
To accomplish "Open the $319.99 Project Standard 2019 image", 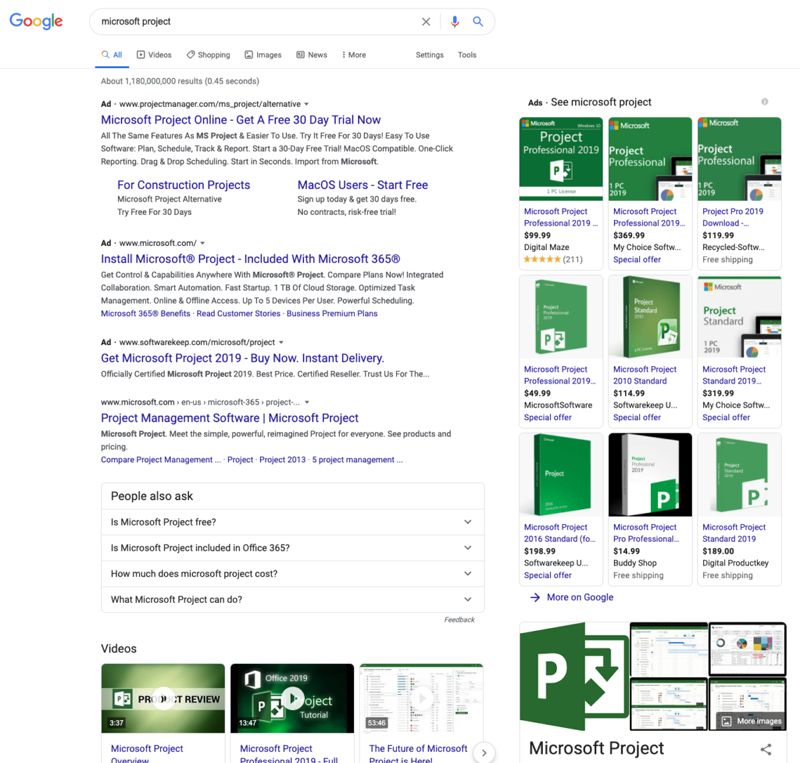I will click(739, 317).
